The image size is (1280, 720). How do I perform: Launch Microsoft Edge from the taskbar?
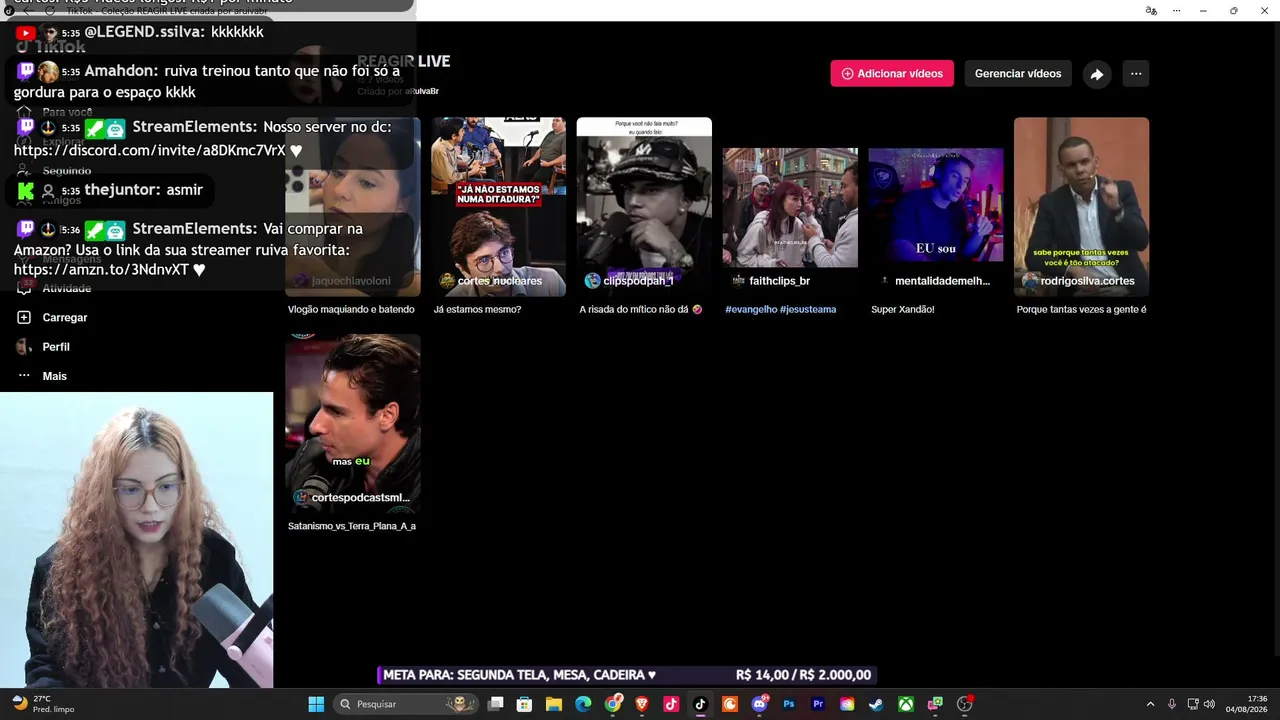(x=583, y=704)
